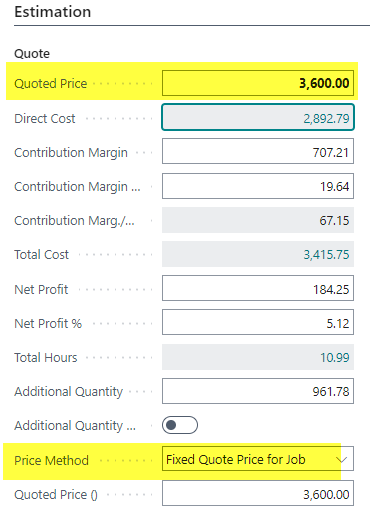Click the Quote group caption
Viewport: 370px width, 521px height.
[x=32, y=53]
